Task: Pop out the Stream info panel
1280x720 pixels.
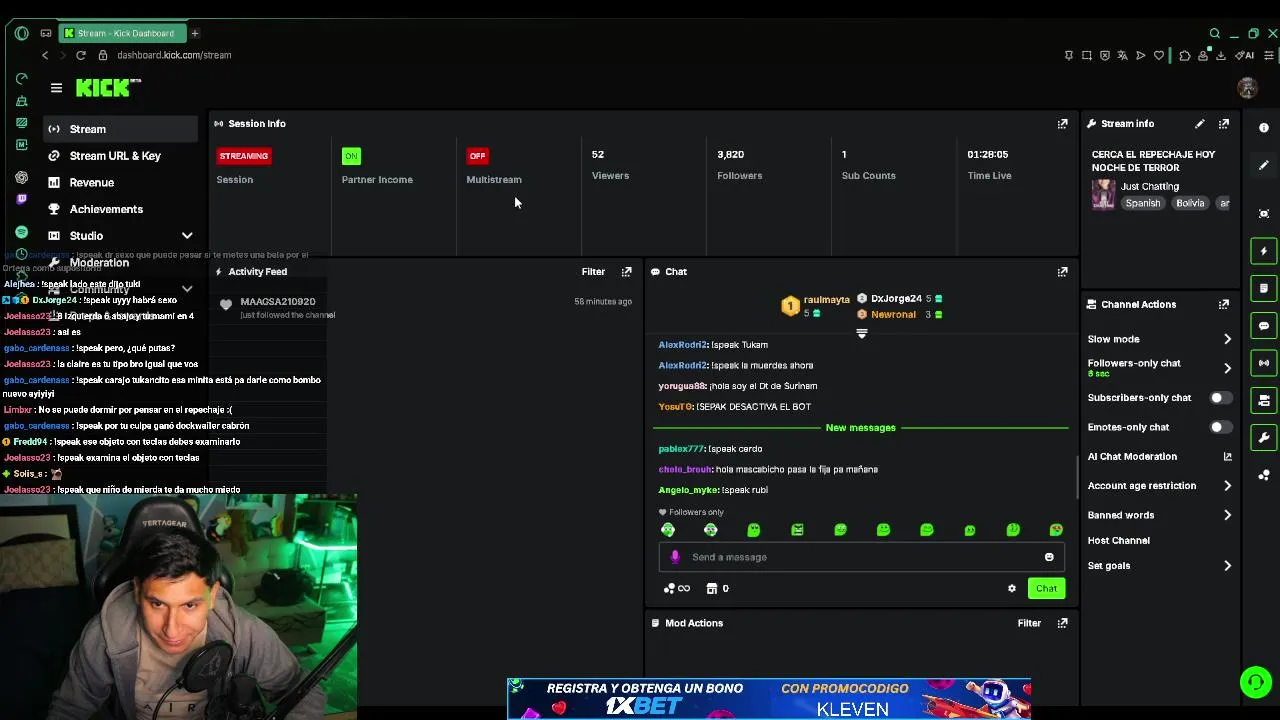Action: pyautogui.click(x=1223, y=124)
